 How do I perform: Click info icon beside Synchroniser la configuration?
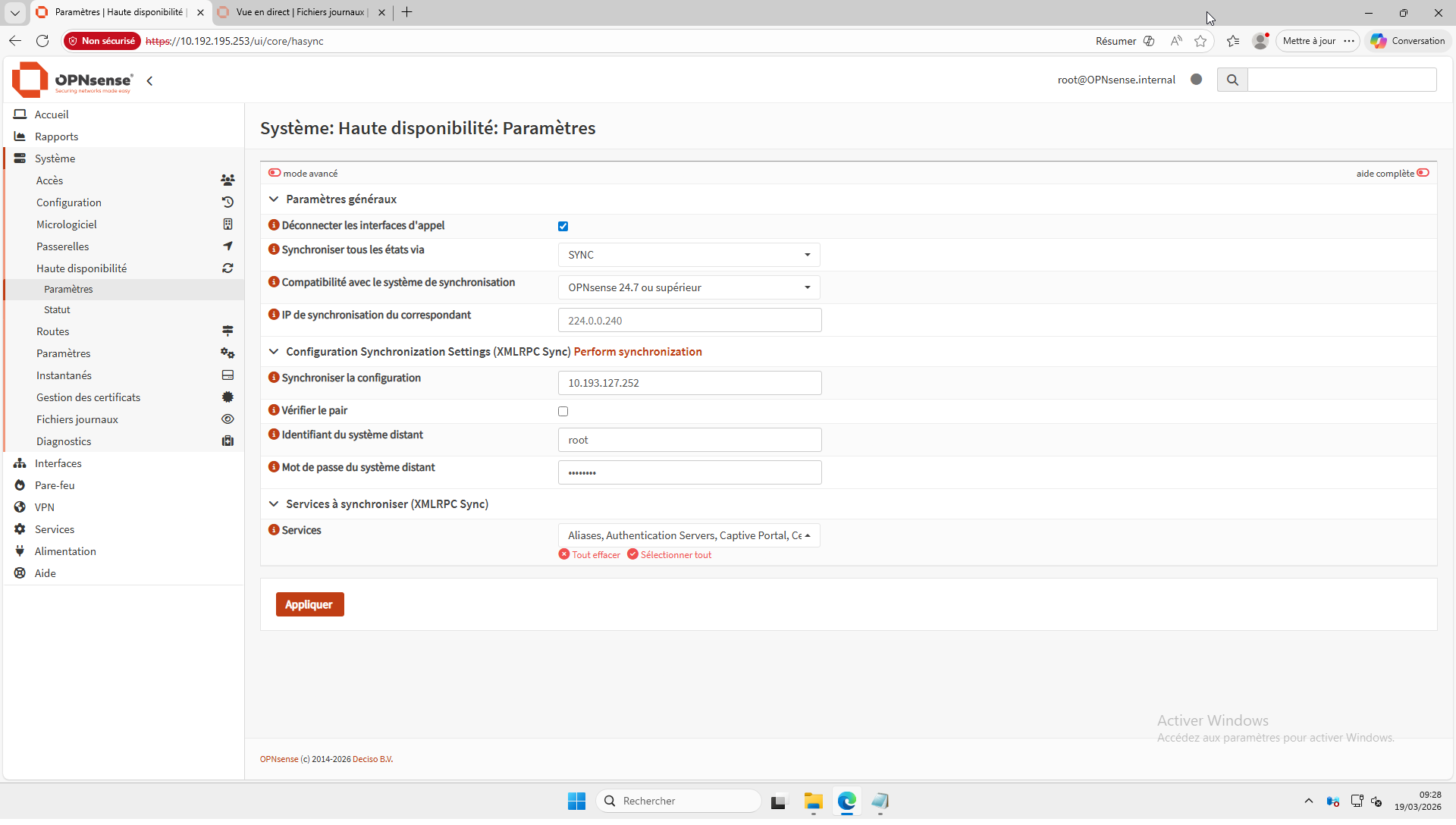[274, 378]
